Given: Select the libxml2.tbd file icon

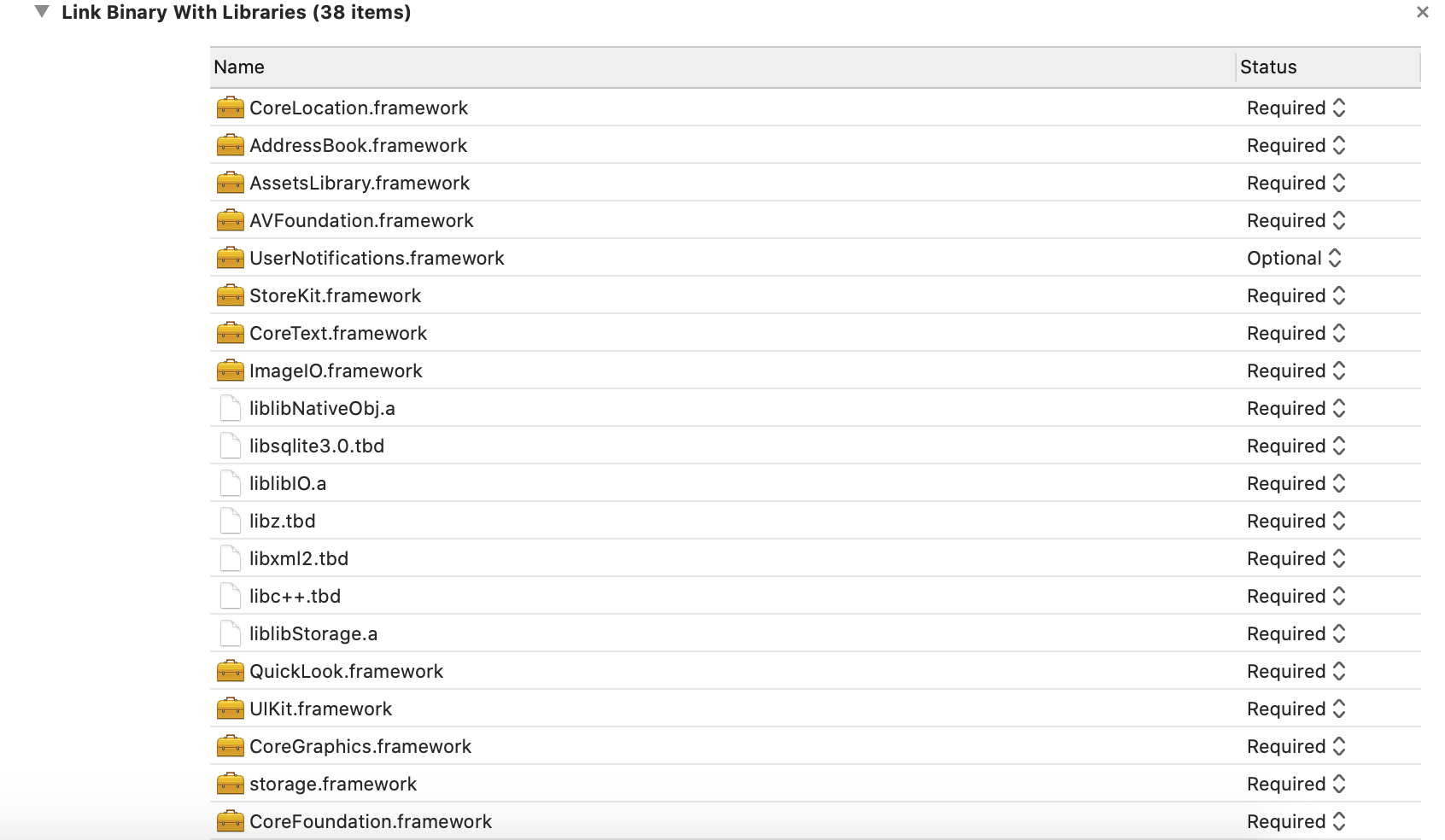Looking at the screenshot, I should pos(230,558).
